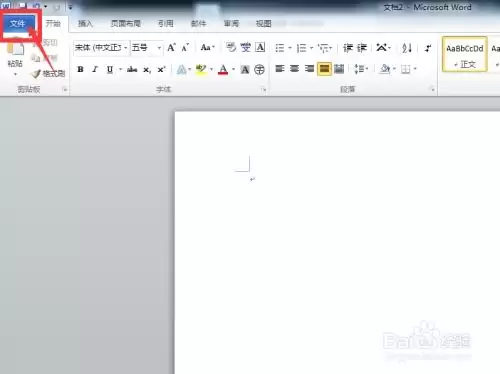
Task: Open the 文件 (File) tab
Action: click(18, 24)
